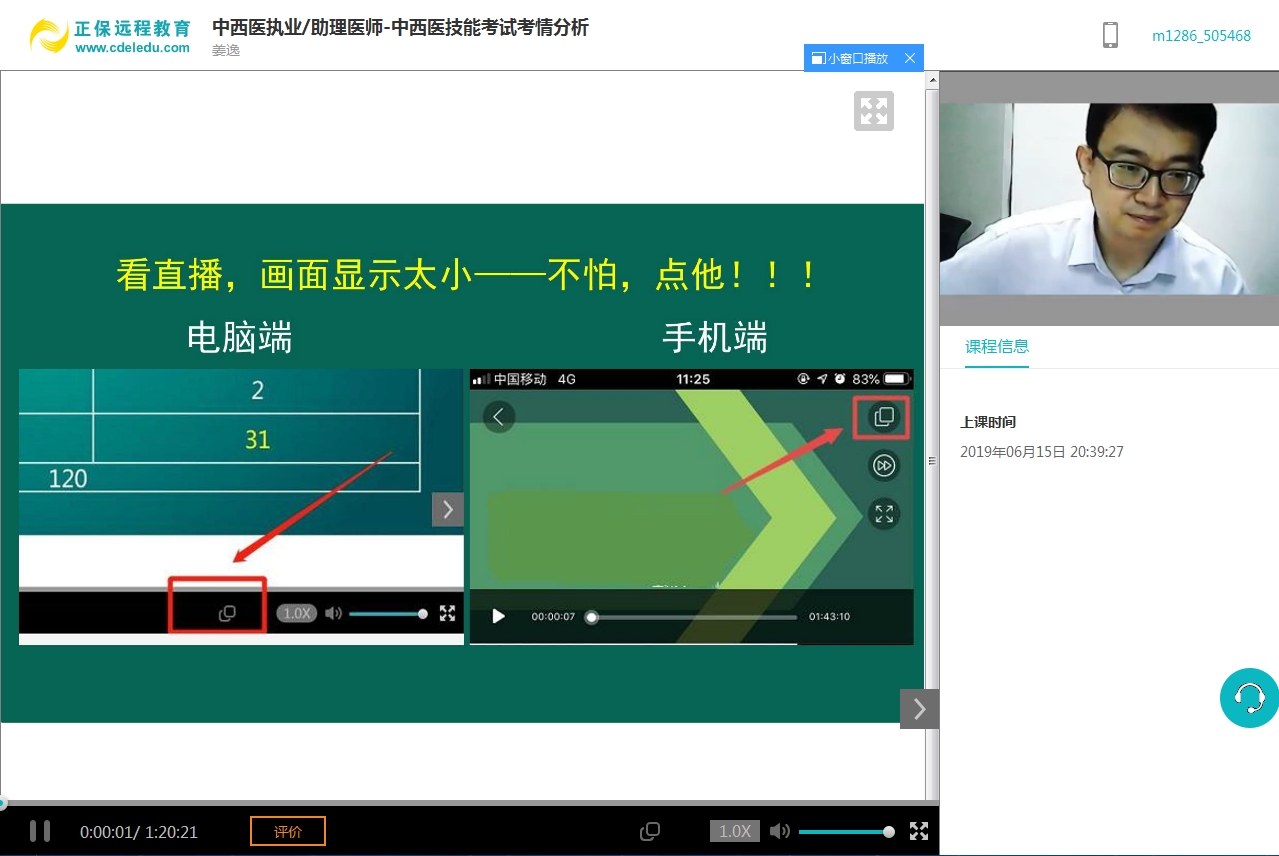Viewport: 1279px width, 856px height.
Task: Select the 课程信息 tab
Action: pyautogui.click(x=997, y=347)
